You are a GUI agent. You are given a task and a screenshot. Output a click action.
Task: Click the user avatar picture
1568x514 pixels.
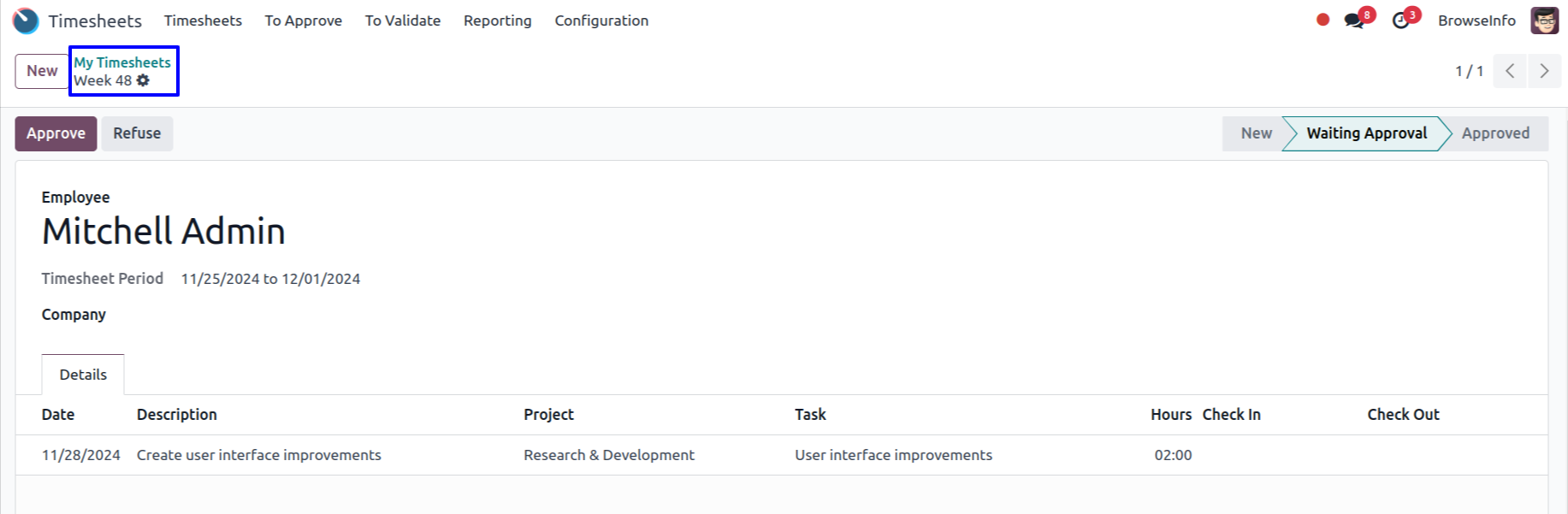pos(1544,21)
